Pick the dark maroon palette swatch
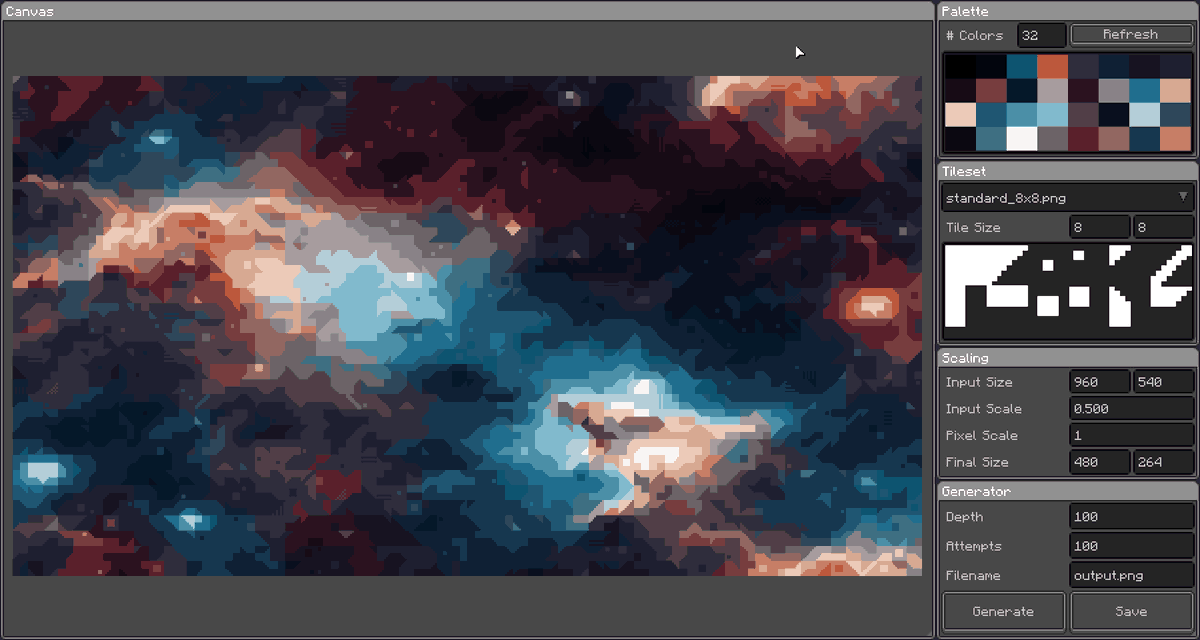 coord(1083,139)
